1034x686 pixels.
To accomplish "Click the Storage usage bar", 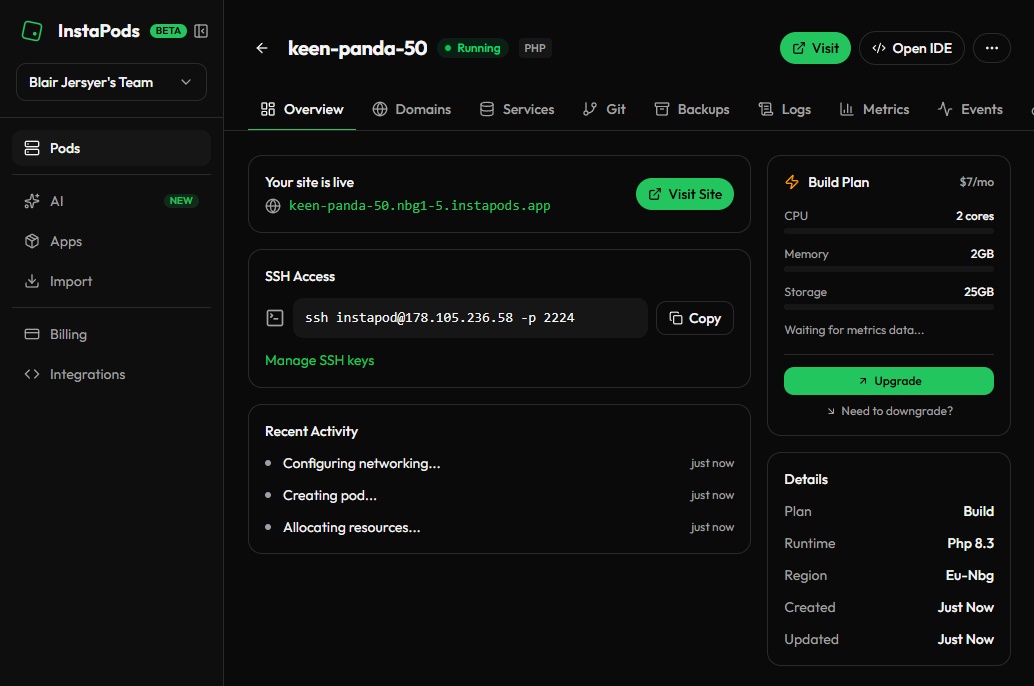I will pyautogui.click(x=888, y=307).
